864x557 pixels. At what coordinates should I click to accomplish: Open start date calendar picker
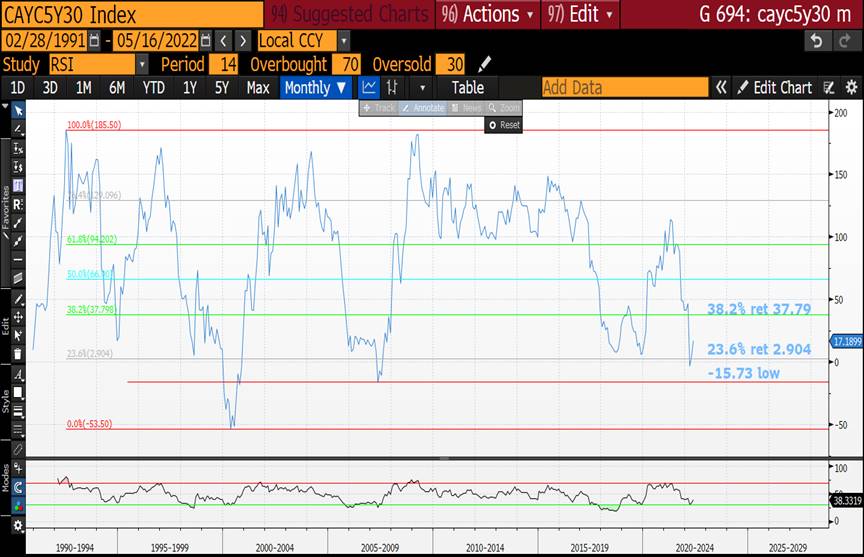94,41
